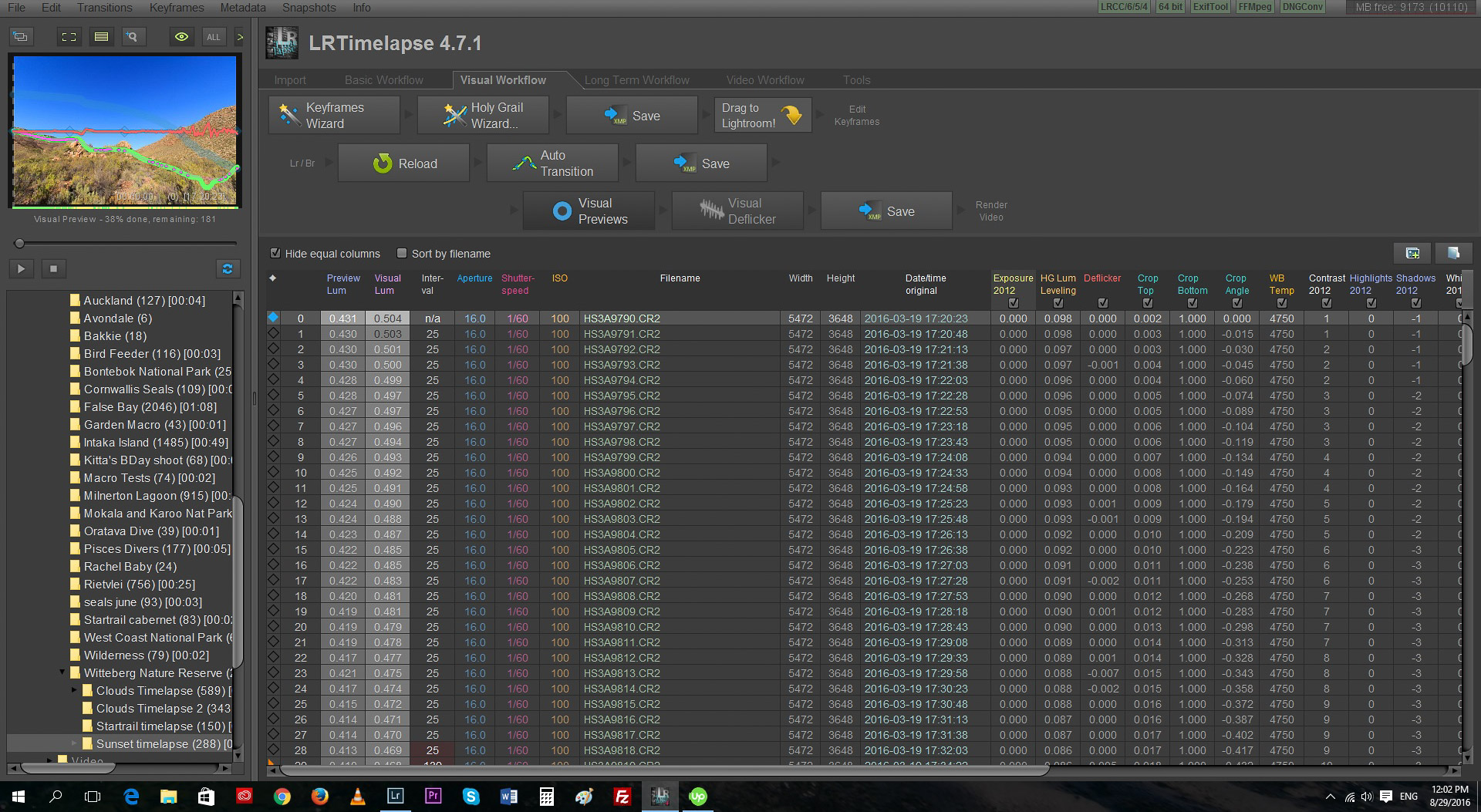Toggle Hide equal columns checkbox
This screenshot has height=812, width=1481.
coord(275,253)
